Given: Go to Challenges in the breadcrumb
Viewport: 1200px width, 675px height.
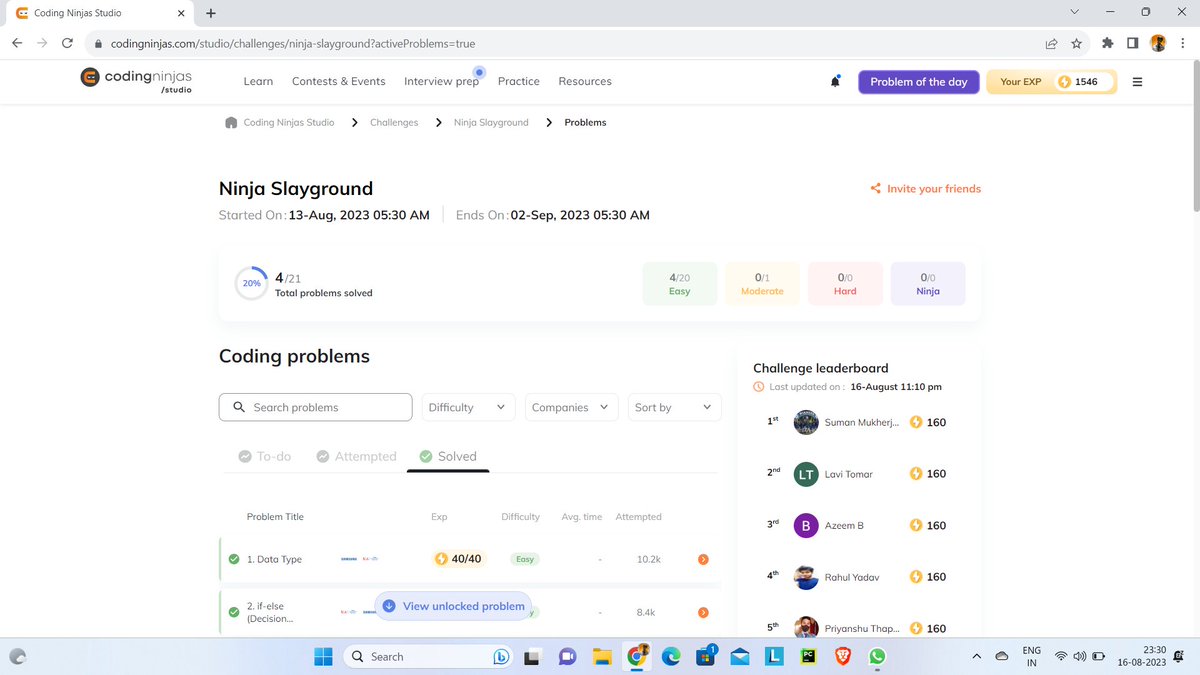Looking at the screenshot, I should click(x=394, y=122).
